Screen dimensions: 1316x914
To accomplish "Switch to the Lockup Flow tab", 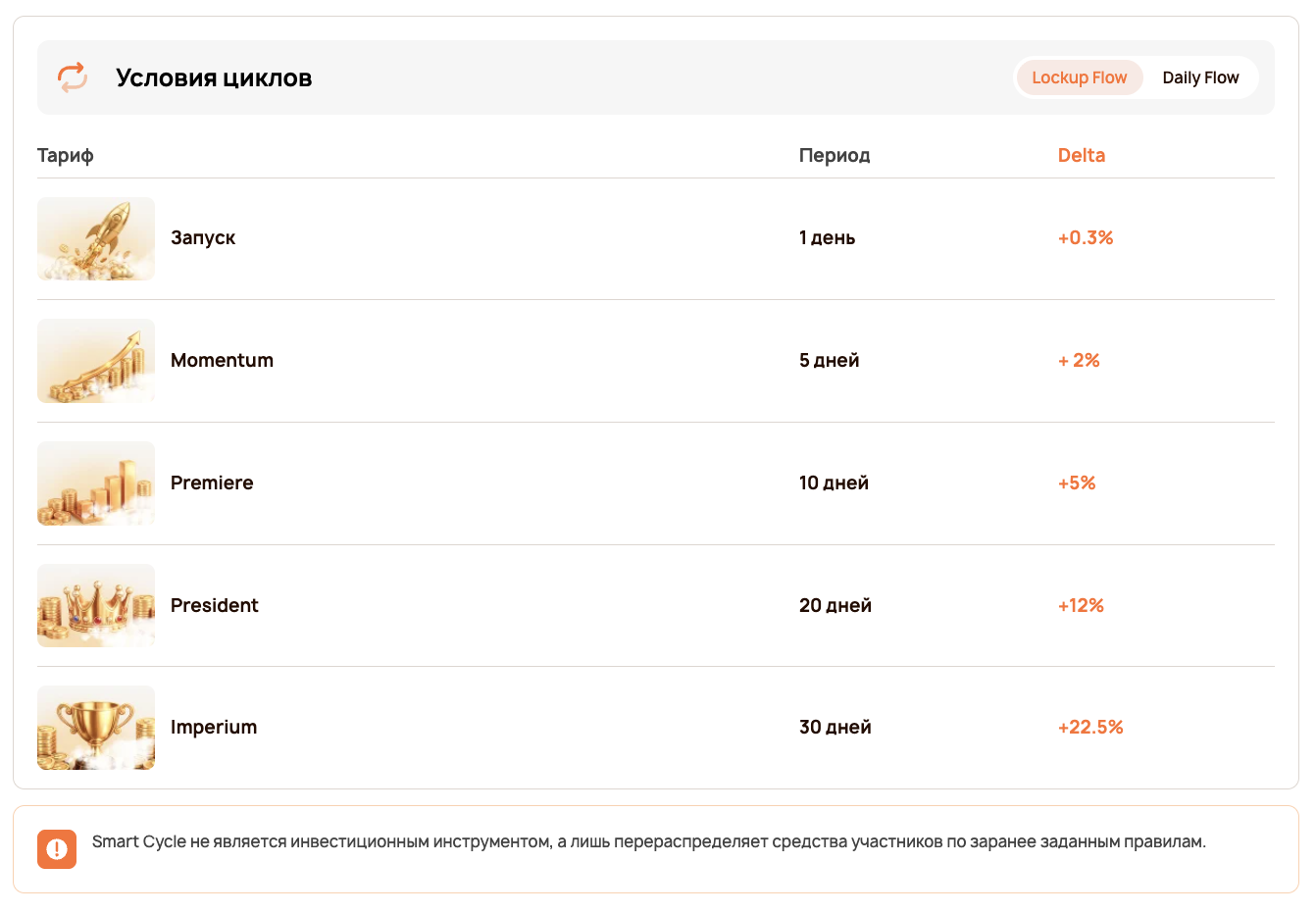I will 1080,77.
